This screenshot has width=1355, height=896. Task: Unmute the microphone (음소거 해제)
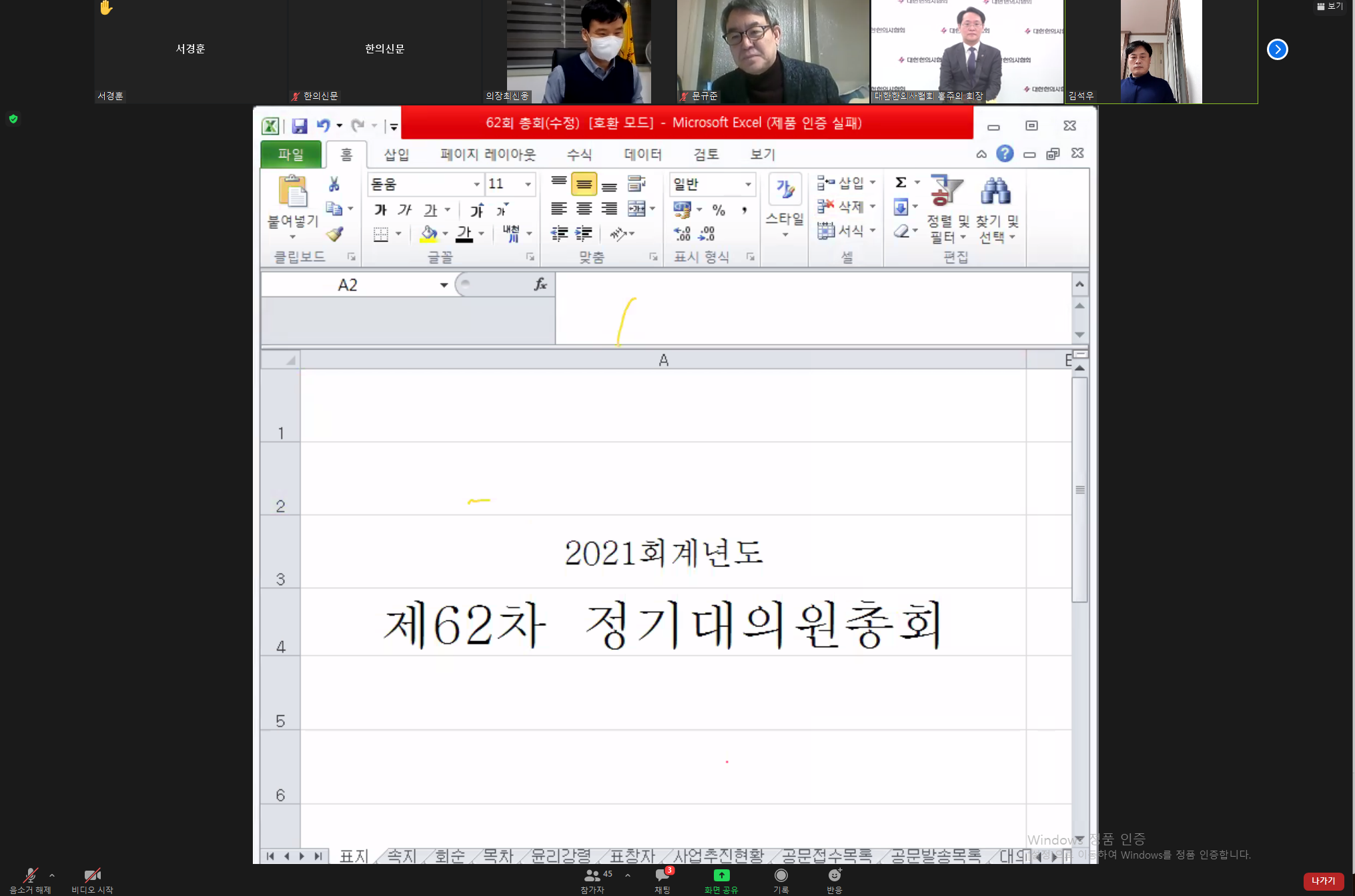pos(30,877)
